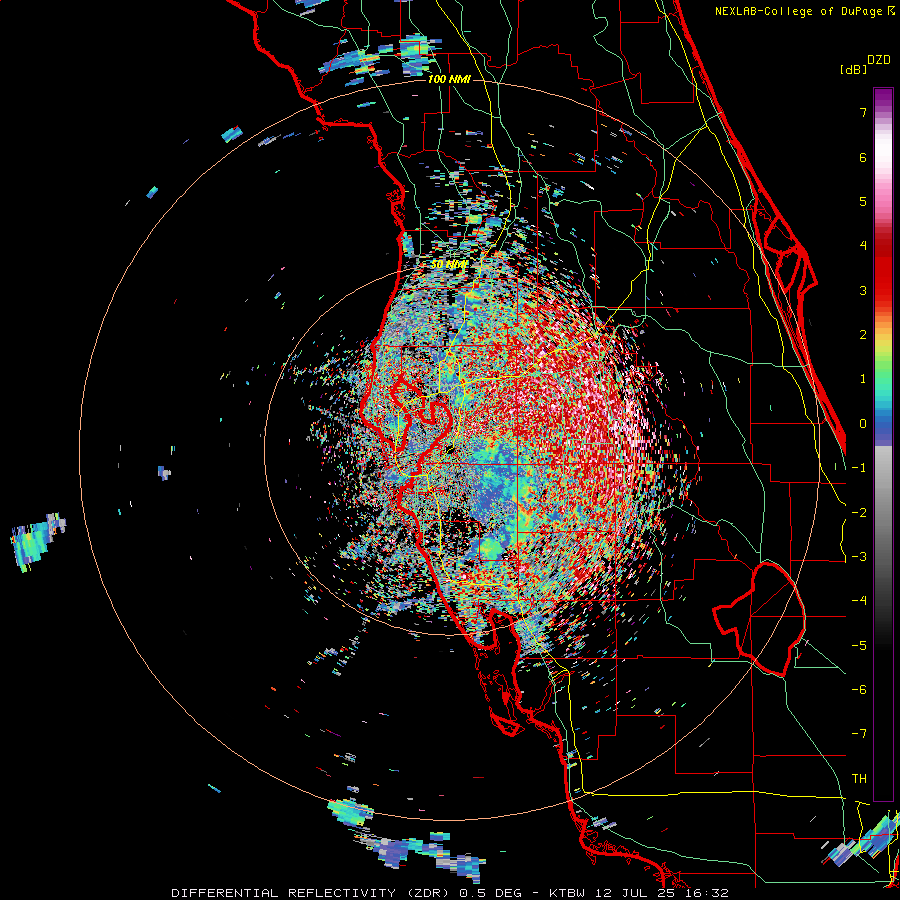This screenshot has height=900, width=900.
Task: Click the 6 value on color scale
Action: coord(863,157)
